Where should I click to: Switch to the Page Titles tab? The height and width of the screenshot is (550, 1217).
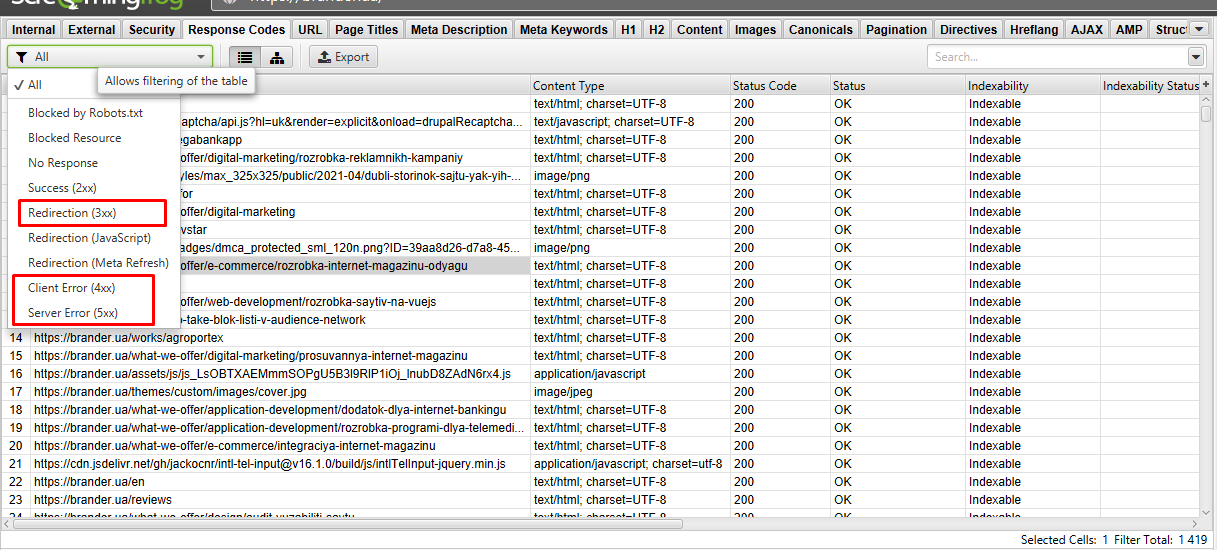tap(366, 30)
